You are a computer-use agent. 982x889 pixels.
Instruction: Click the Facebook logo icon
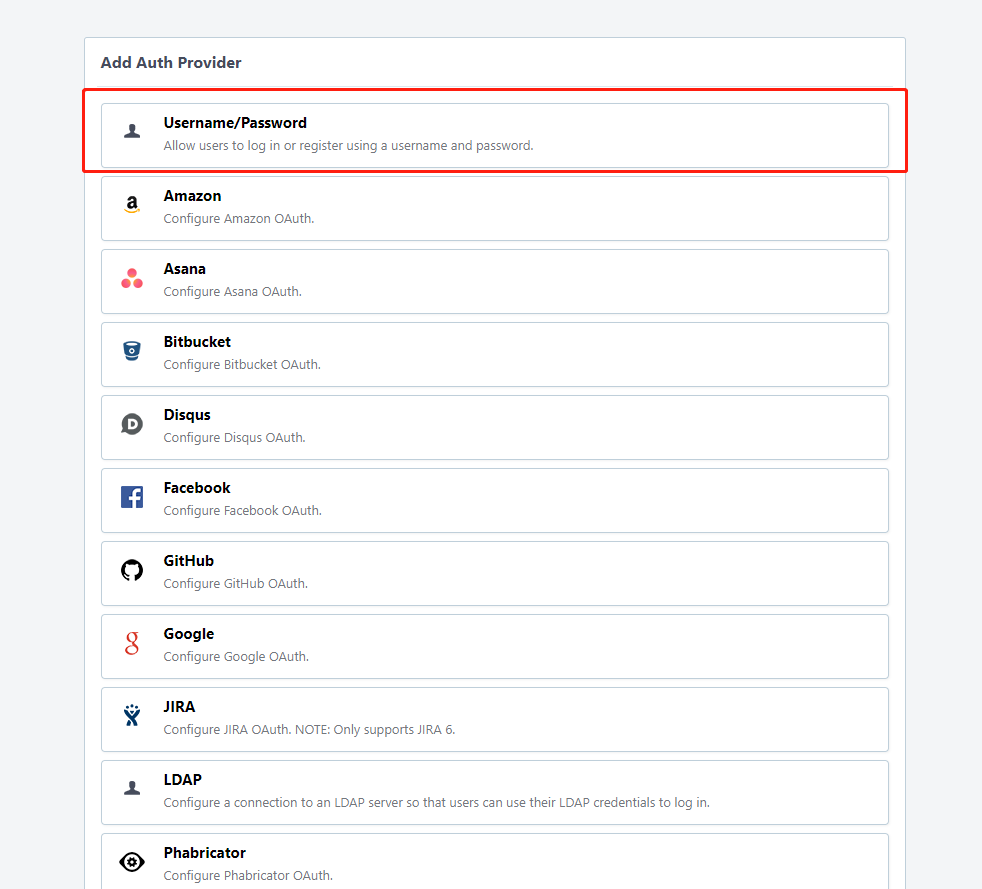click(x=132, y=497)
